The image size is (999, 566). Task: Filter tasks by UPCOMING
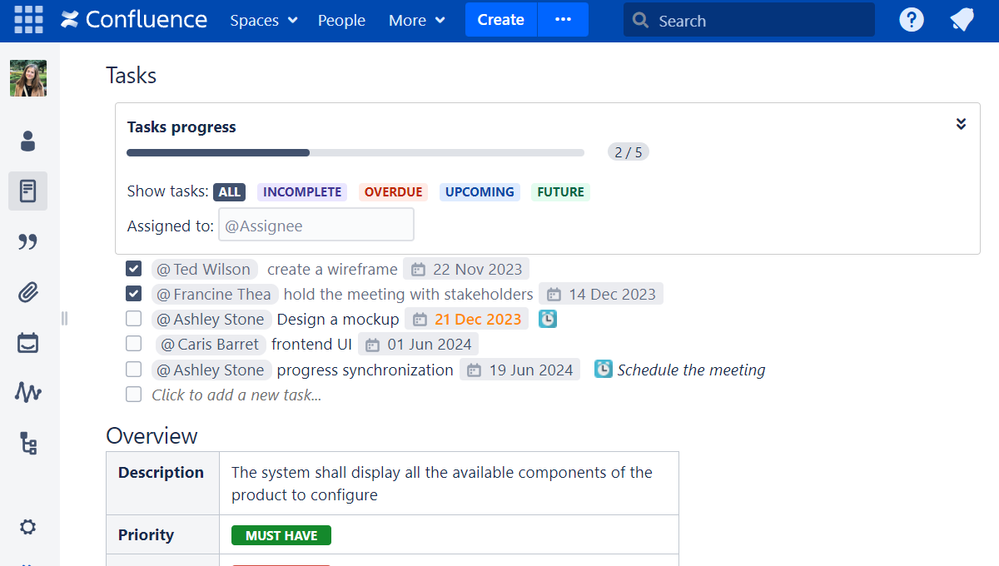pos(480,192)
